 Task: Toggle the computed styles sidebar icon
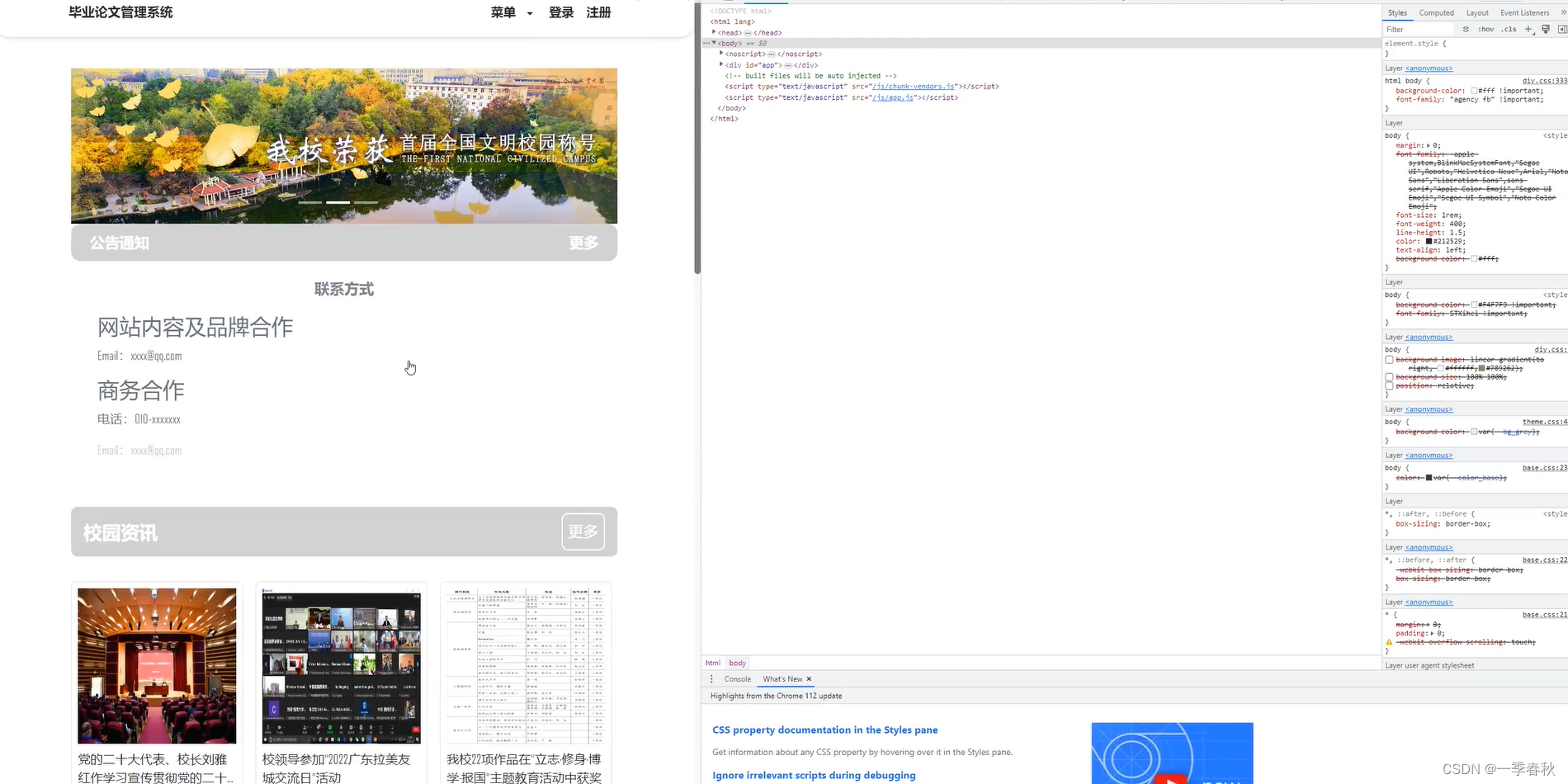1562,29
